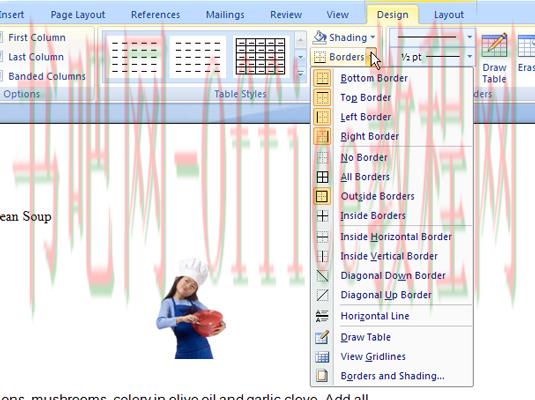Toggle the Banded Columns checkbox
The width and height of the screenshot is (535, 400).
pyautogui.click(x=1, y=76)
